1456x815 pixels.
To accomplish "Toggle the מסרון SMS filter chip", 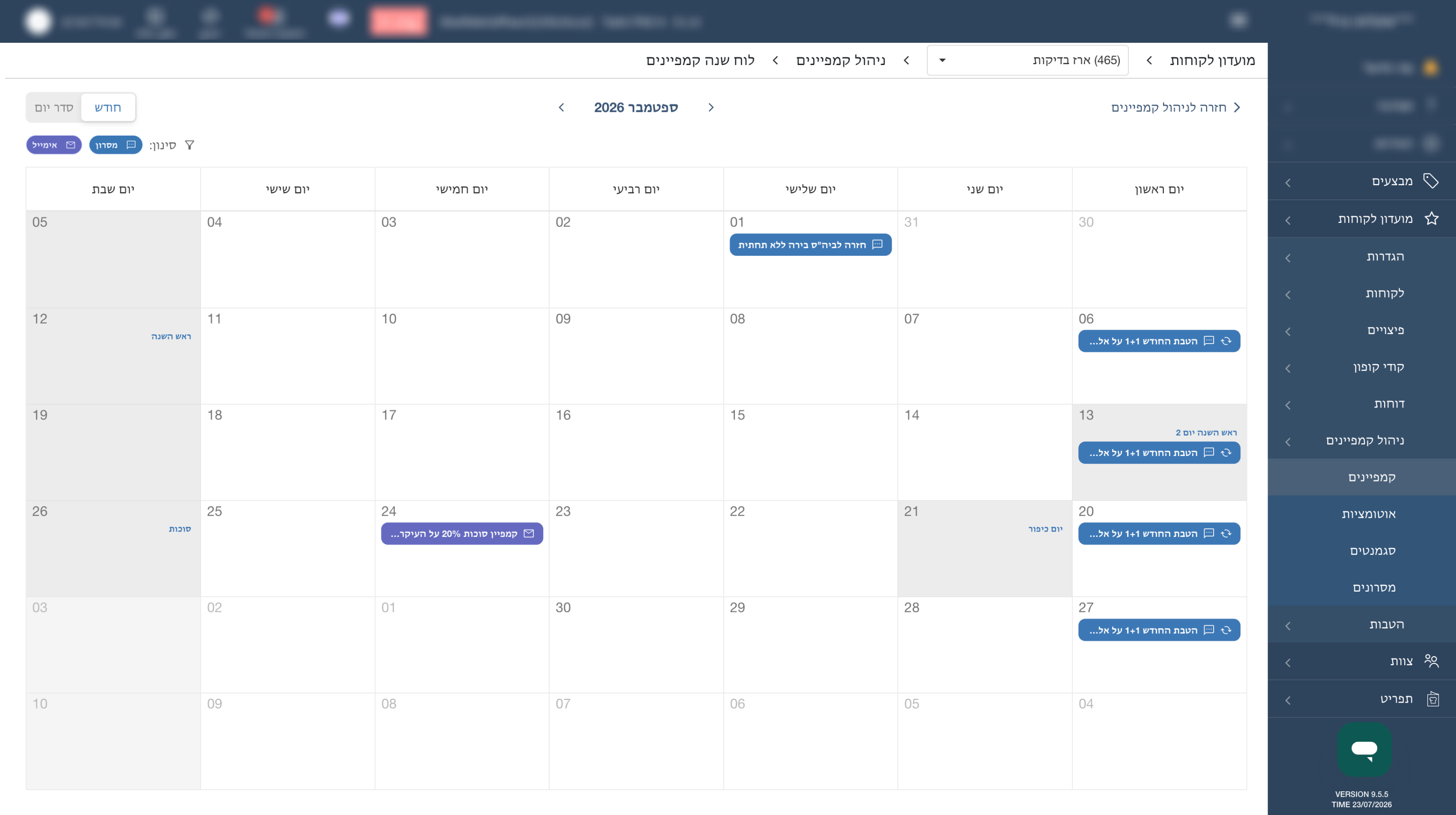I will (x=116, y=145).
